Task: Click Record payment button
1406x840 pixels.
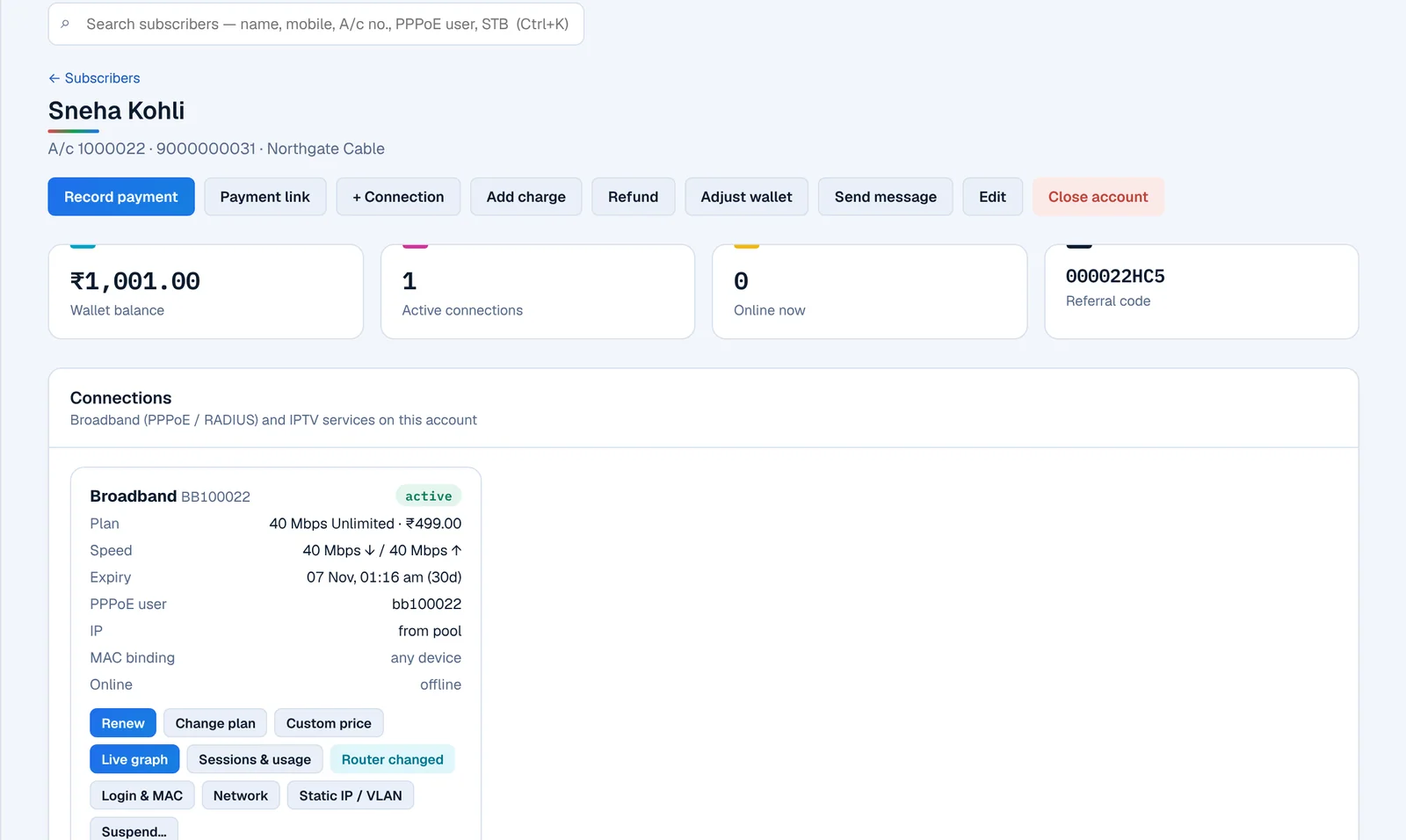Action: click(121, 197)
